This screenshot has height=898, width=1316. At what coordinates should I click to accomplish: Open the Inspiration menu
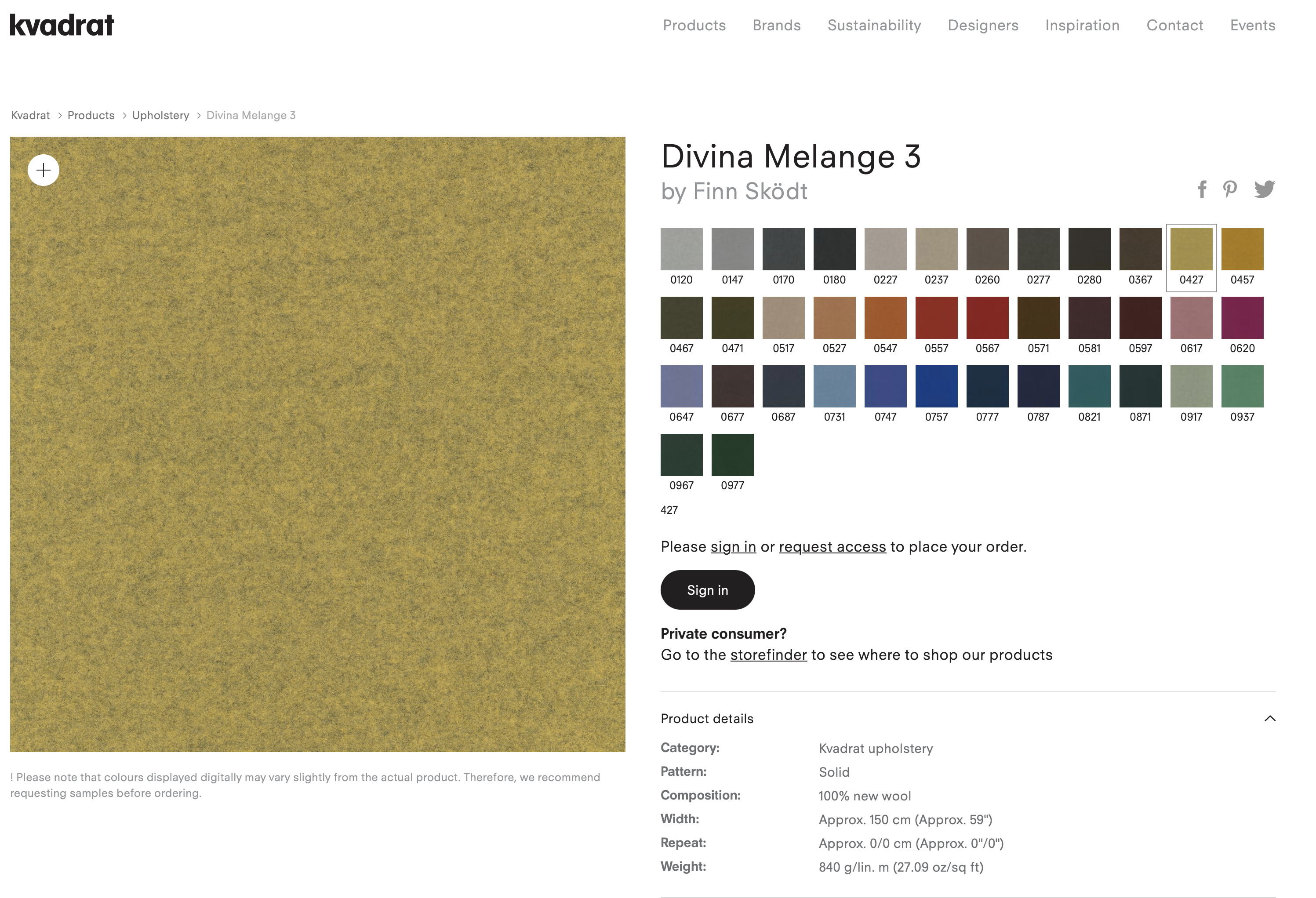(x=1082, y=25)
